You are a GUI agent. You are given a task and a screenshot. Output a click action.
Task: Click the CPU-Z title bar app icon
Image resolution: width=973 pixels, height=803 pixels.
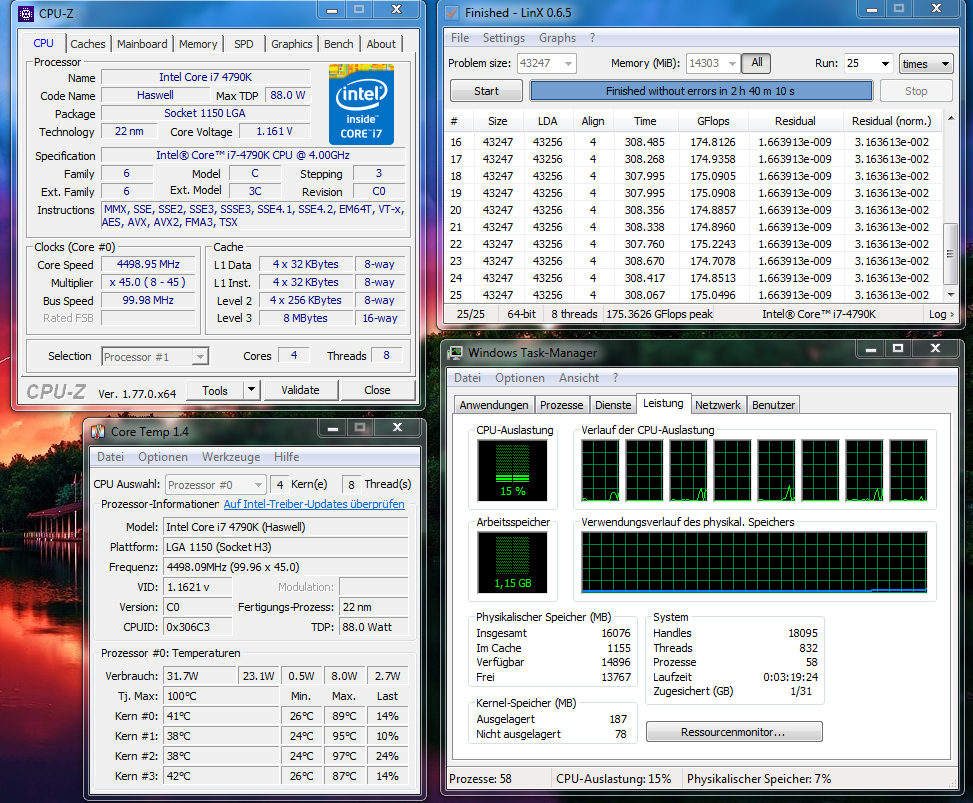coord(26,13)
